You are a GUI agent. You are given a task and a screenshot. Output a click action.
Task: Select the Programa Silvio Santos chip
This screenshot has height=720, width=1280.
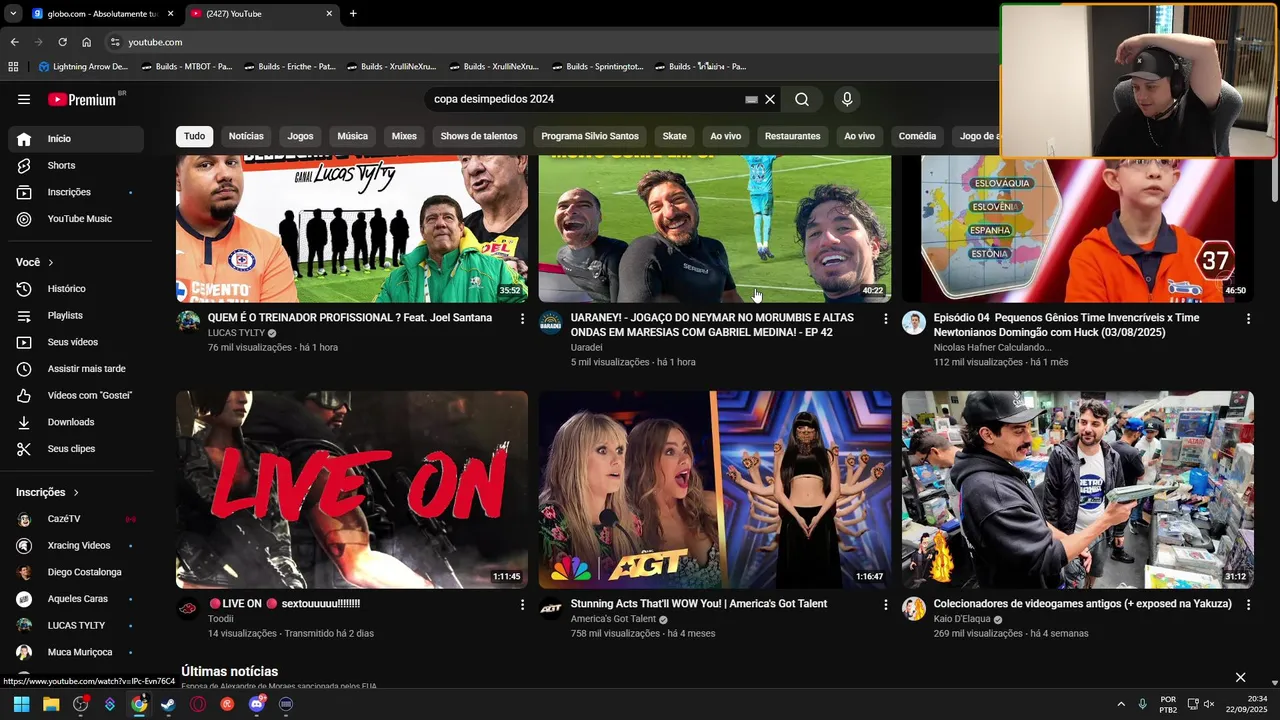[x=590, y=136]
